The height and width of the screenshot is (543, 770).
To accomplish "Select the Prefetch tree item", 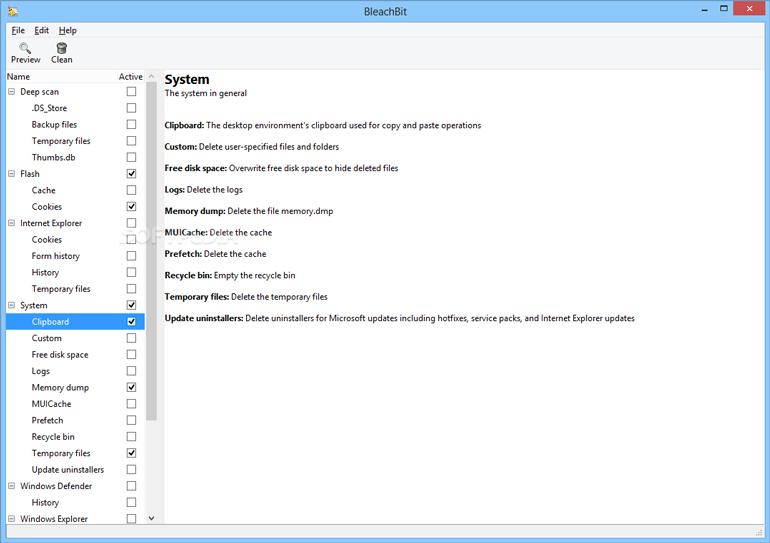I will click(x=47, y=420).
